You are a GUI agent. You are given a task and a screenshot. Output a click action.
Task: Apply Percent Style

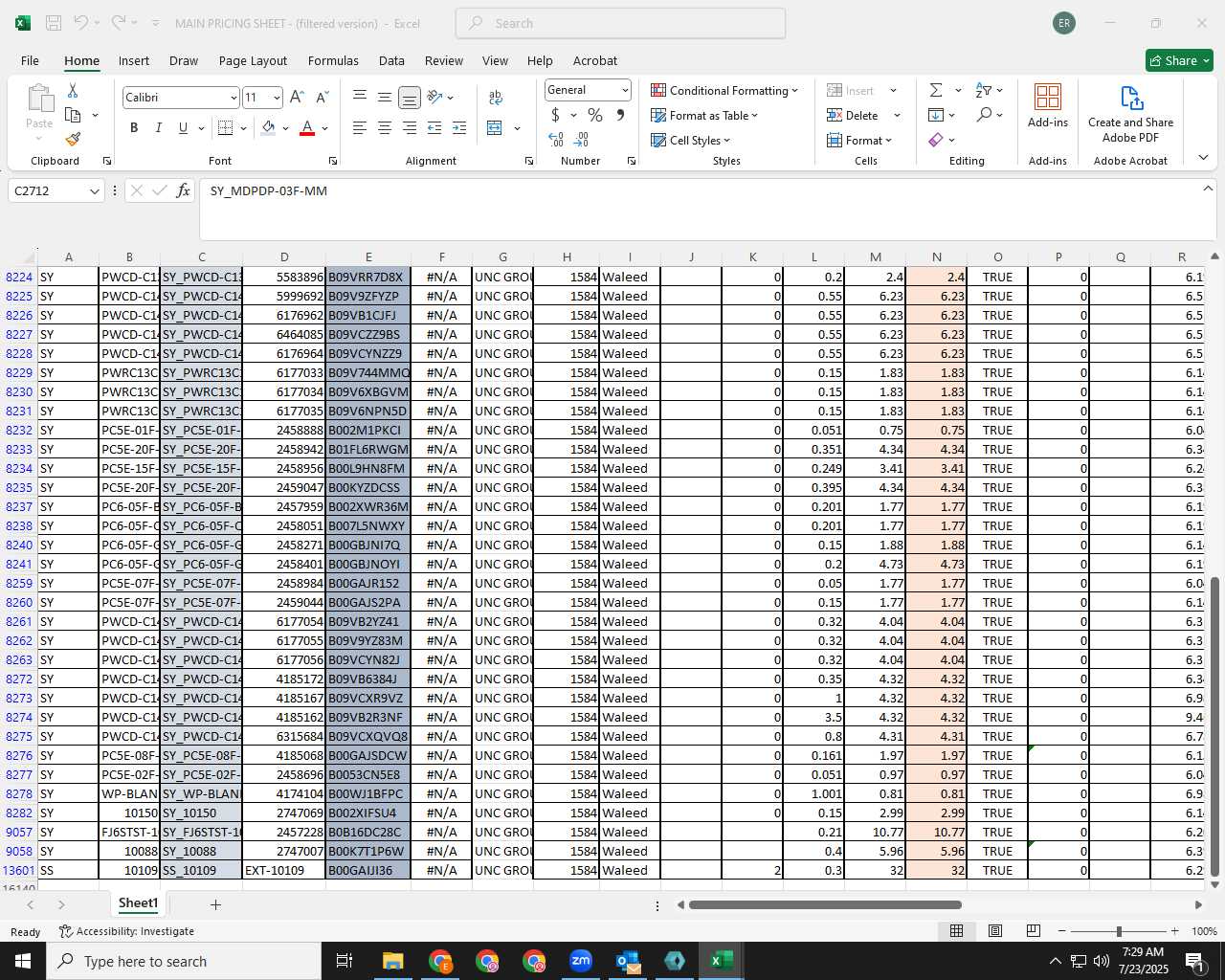click(x=595, y=115)
